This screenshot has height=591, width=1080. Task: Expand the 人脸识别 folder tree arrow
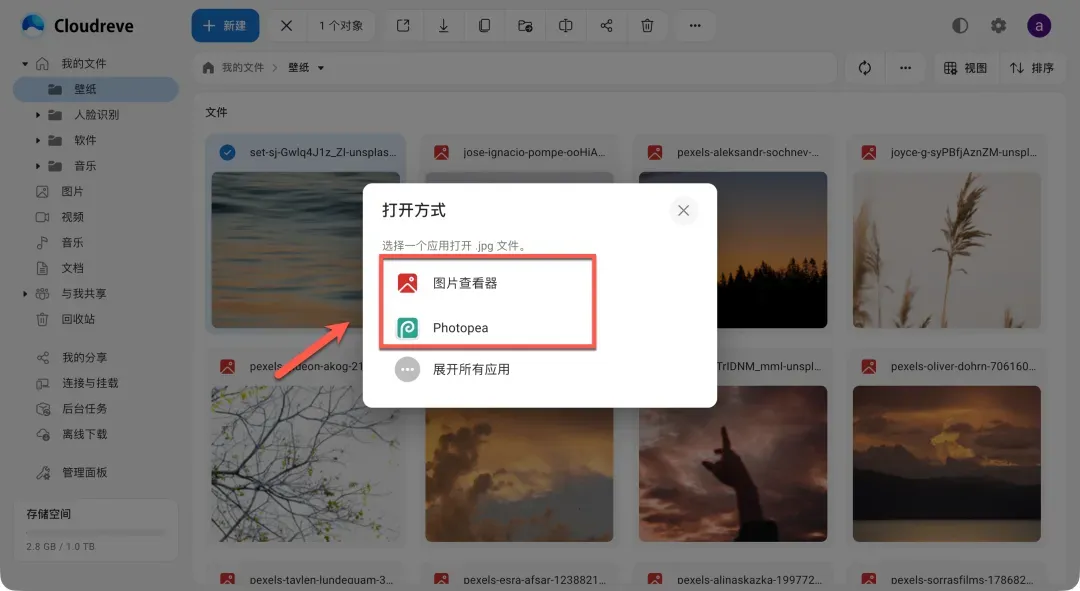(38, 115)
